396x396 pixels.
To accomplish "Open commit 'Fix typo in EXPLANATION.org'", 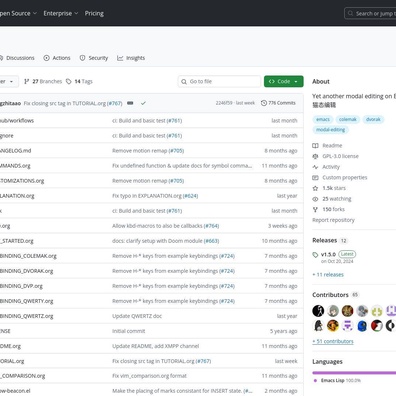I will click(x=147, y=196).
